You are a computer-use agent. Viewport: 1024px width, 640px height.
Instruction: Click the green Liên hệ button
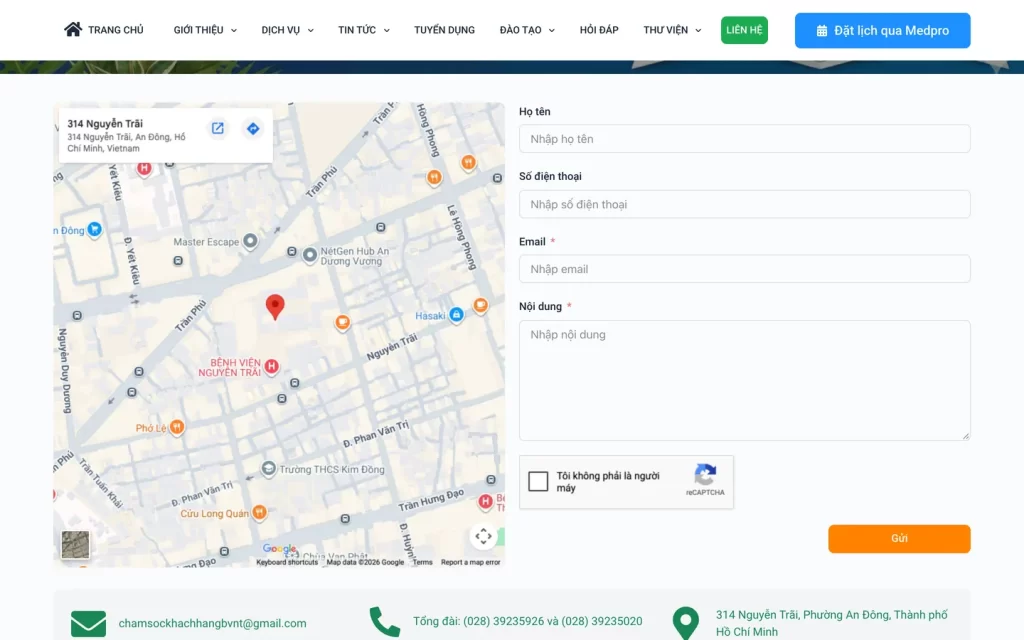tap(744, 30)
